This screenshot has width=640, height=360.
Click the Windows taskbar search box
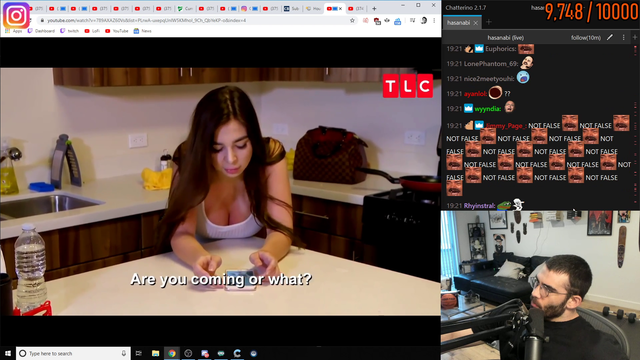(x=73, y=353)
